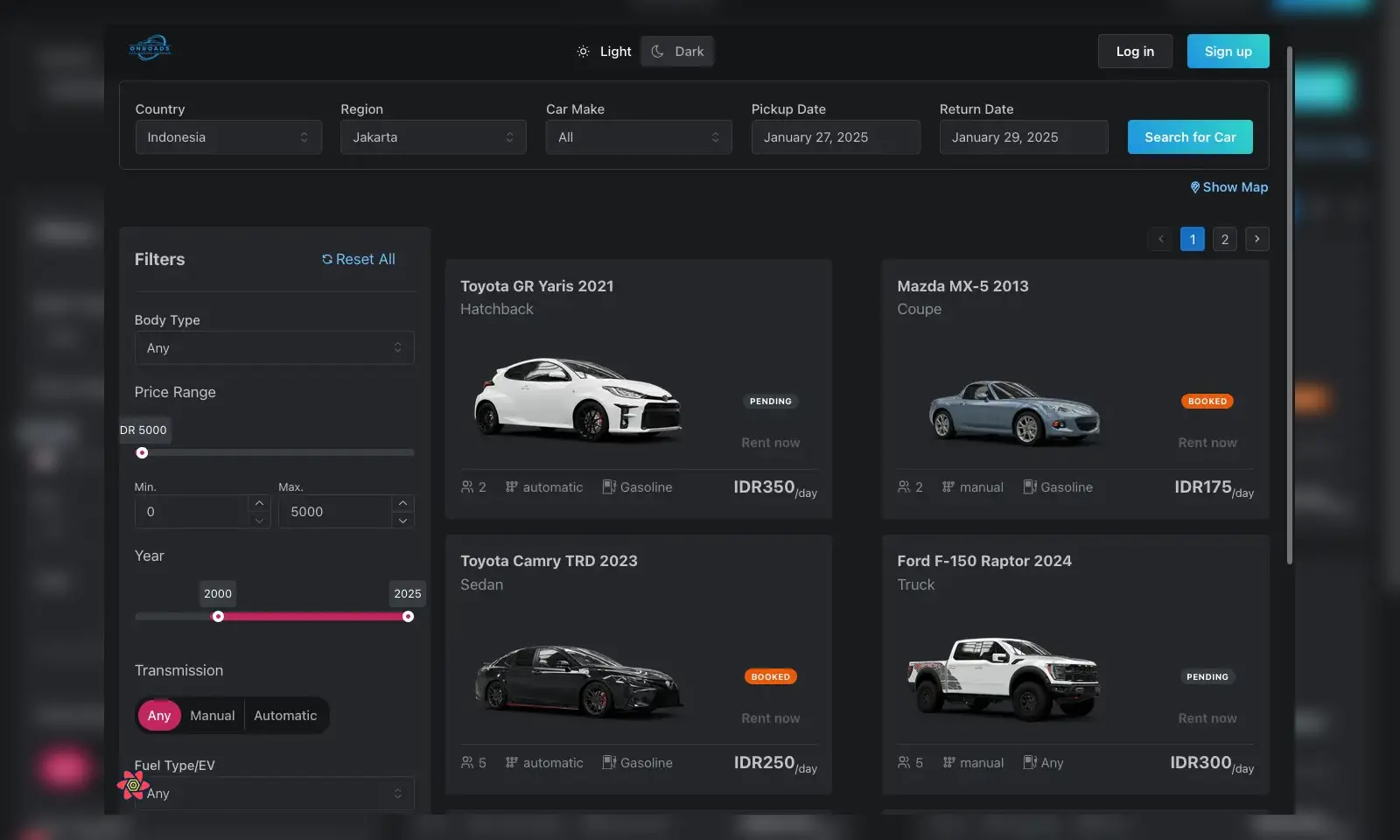Switch to Dark theme mode
The image size is (1400, 840).
tap(676, 51)
